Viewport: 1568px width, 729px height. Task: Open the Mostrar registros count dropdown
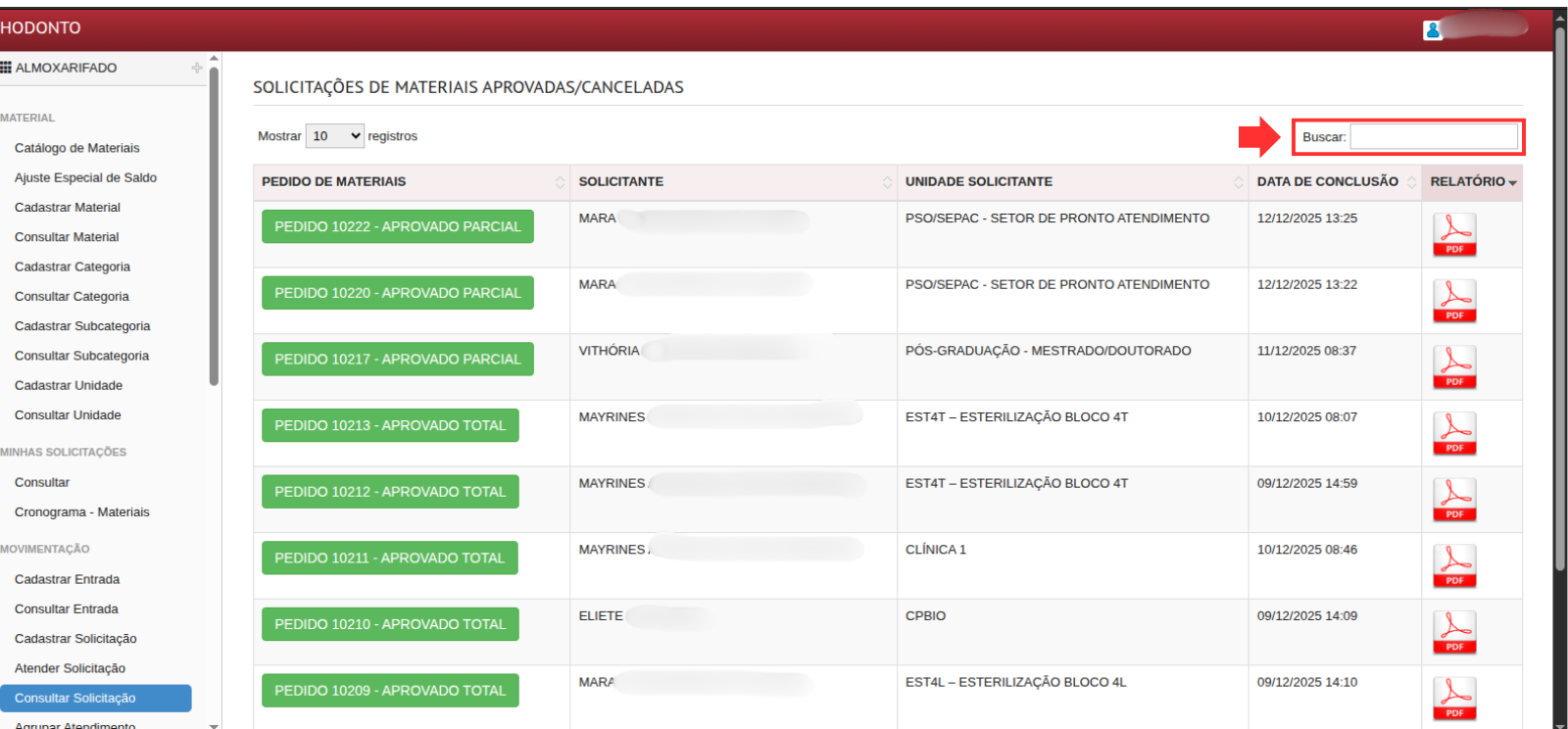click(x=335, y=136)
